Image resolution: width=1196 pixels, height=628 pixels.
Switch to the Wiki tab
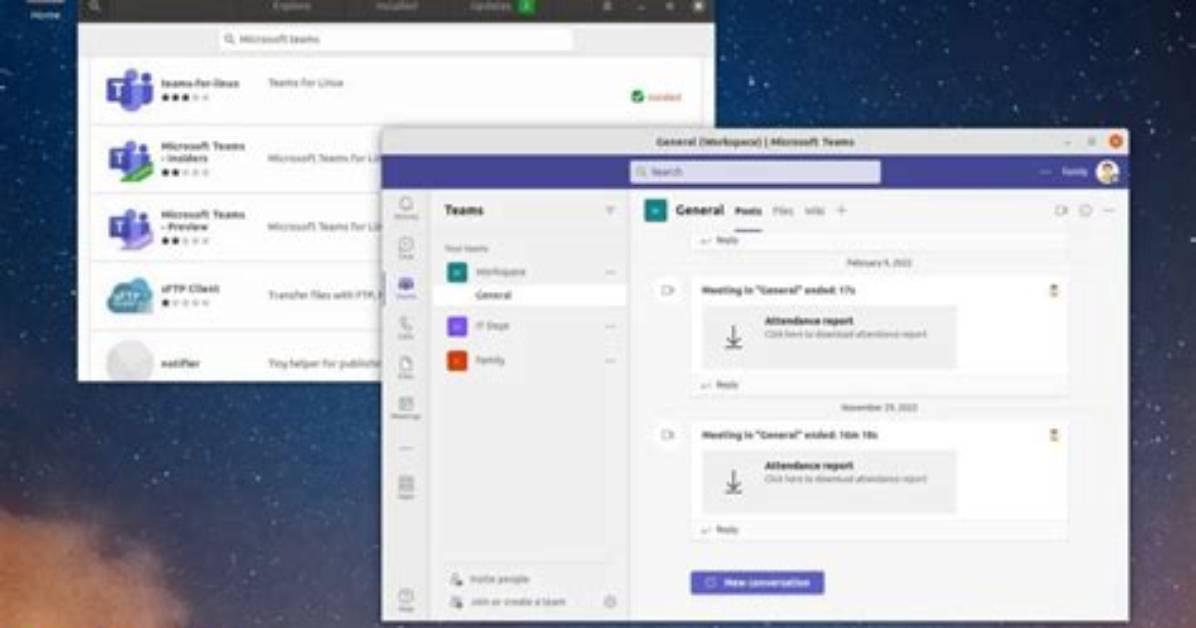pos(815,211)
